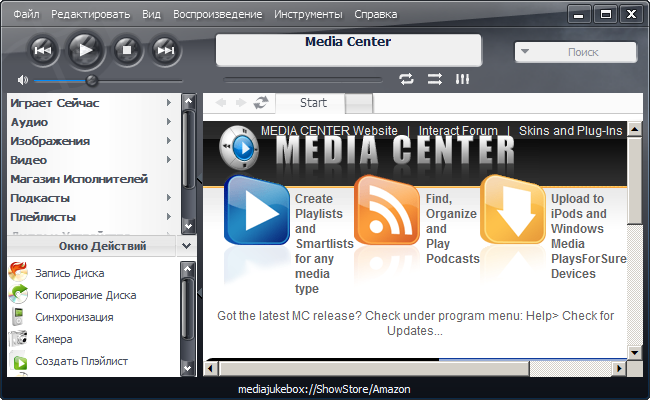Click the yellow download arrow icon

click(513, 210)
